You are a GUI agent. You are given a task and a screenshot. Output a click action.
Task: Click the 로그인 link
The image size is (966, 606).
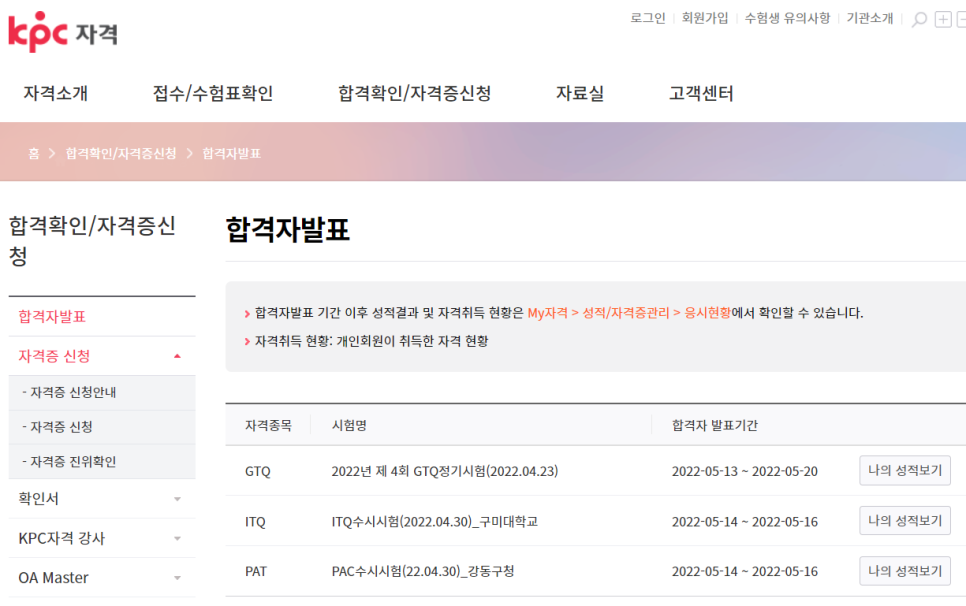[x=647, y=18]
